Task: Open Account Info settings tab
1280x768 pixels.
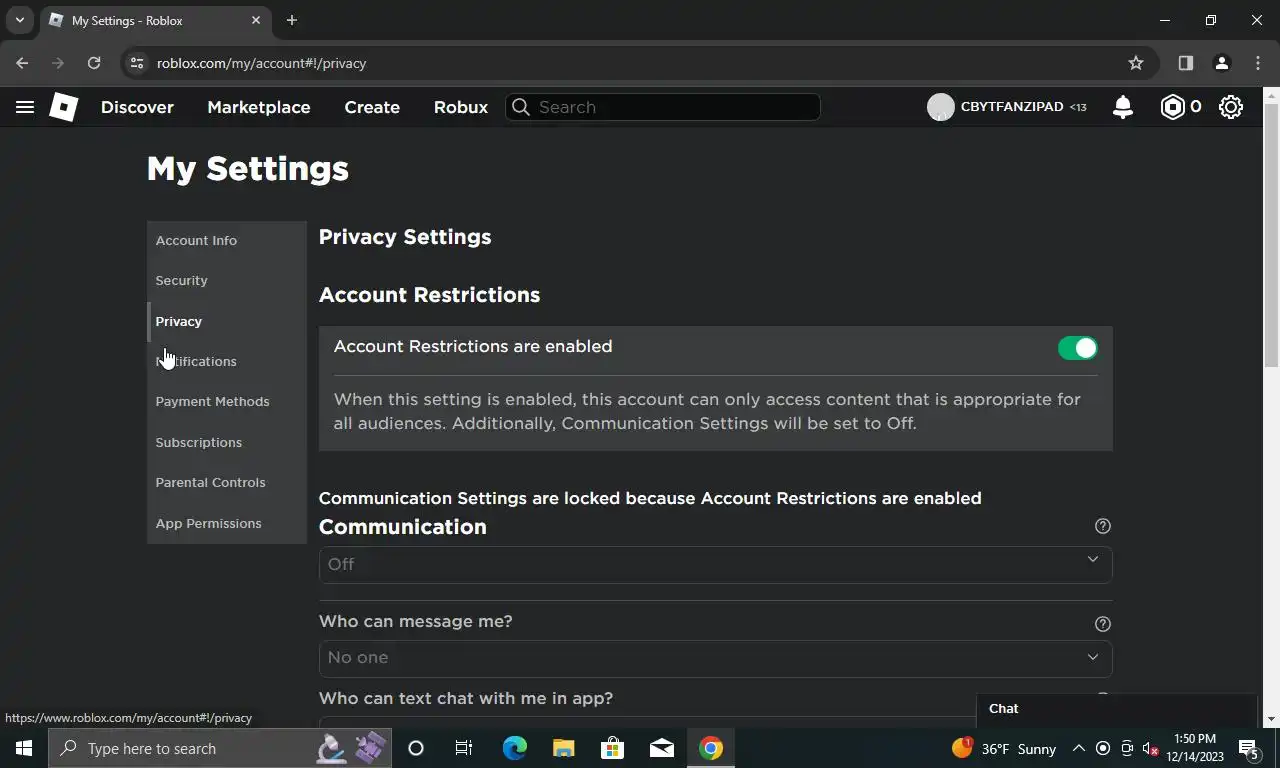Action: coord(226,241)
